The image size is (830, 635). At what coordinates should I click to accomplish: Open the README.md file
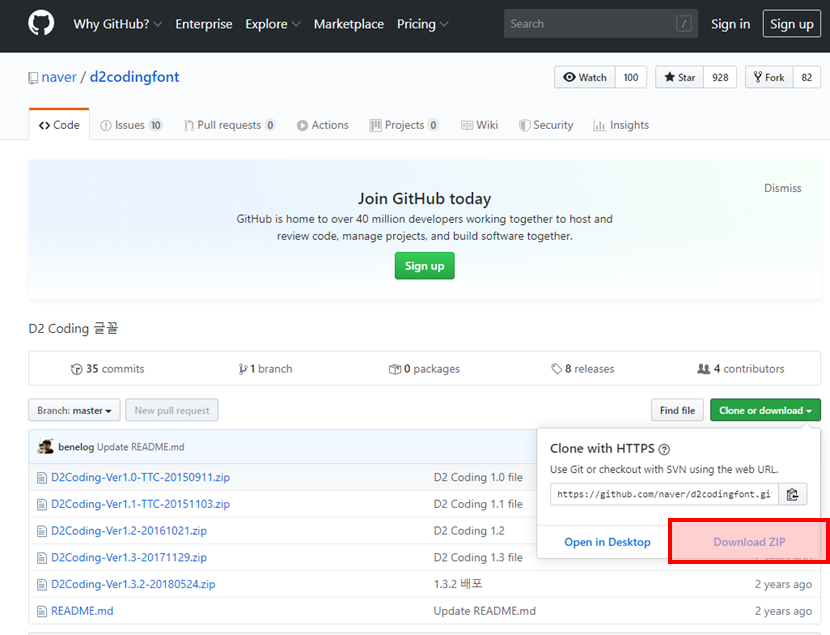(x=82, y=611)
